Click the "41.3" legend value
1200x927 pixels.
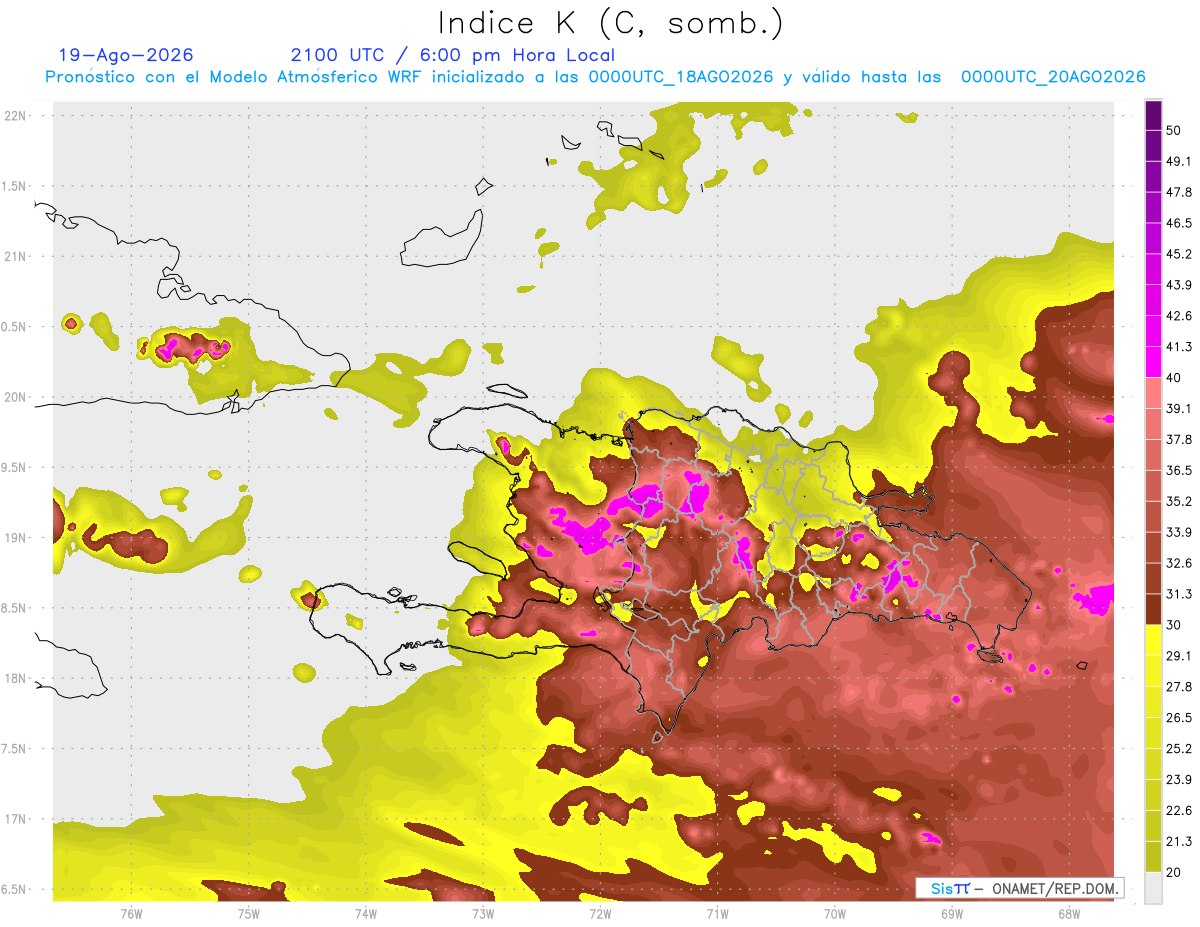[x=1179, y=347]
